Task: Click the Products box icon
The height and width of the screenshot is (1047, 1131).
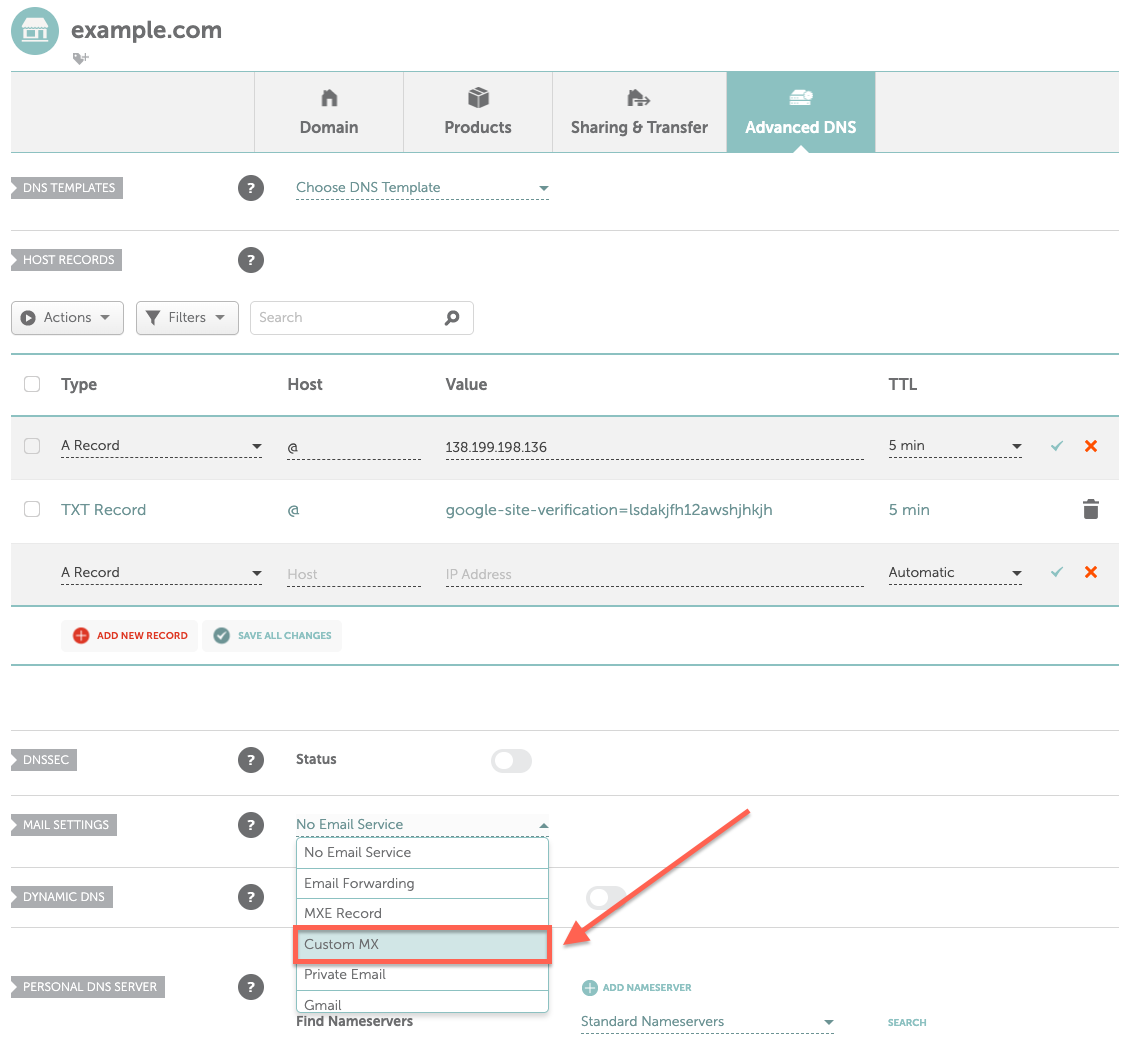Action: pos(477,98)
